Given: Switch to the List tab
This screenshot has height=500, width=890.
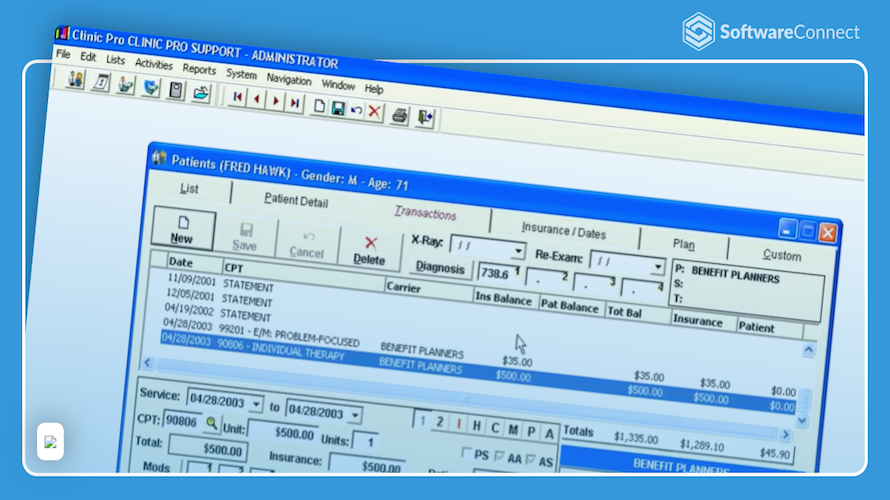Looking at the screenshot, I should point(190,188).
